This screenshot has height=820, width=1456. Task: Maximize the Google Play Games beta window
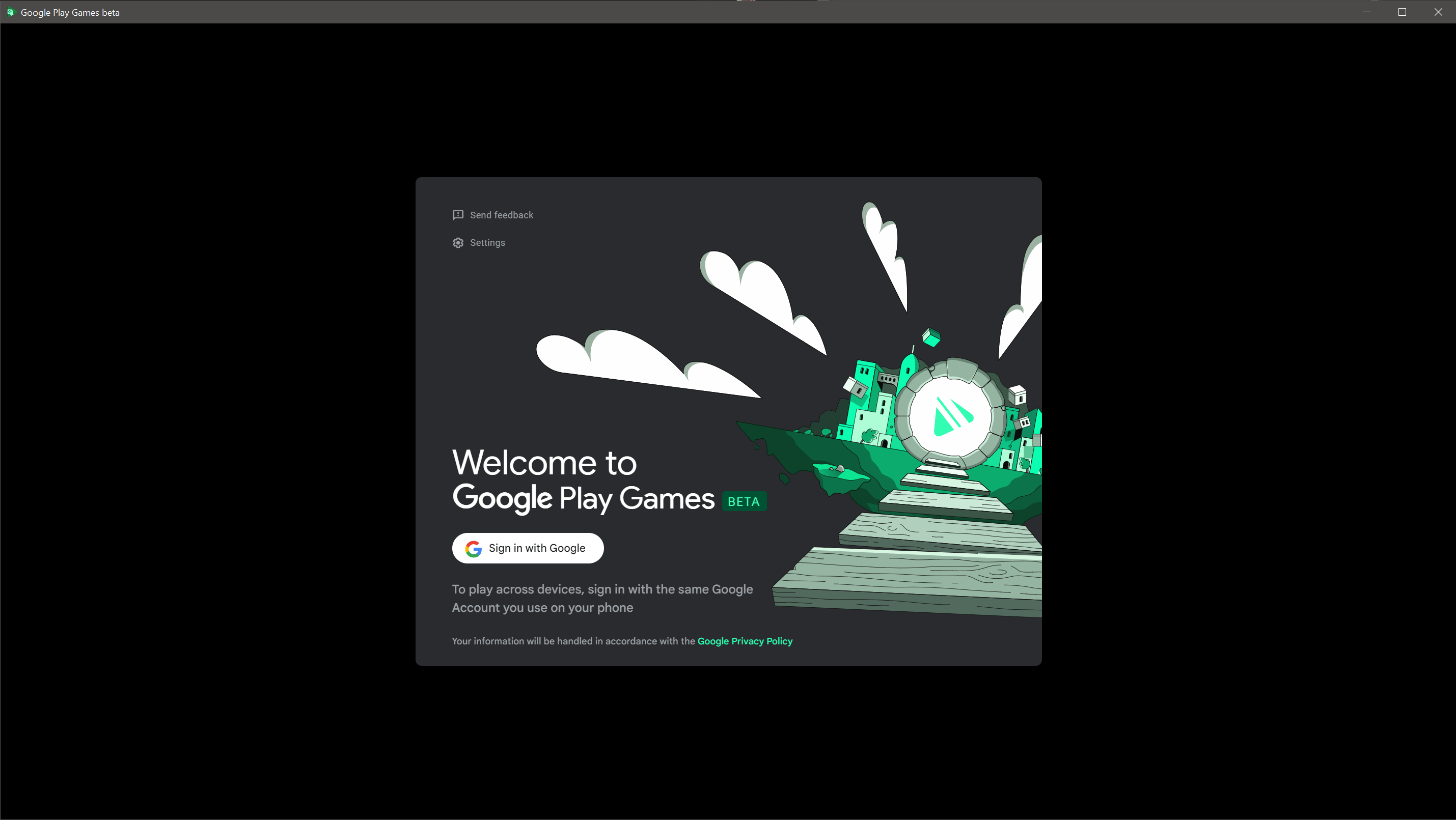pyautogui.click(x=1403, y=12)
